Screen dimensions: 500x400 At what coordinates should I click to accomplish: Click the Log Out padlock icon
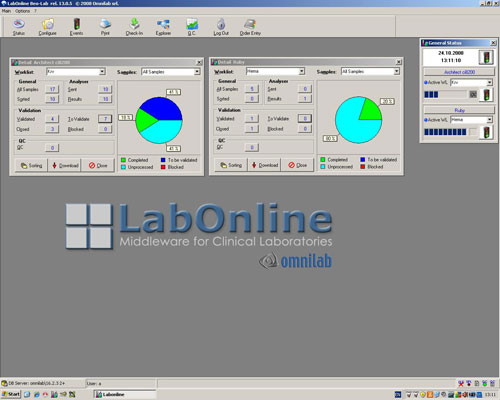[221, 27]
